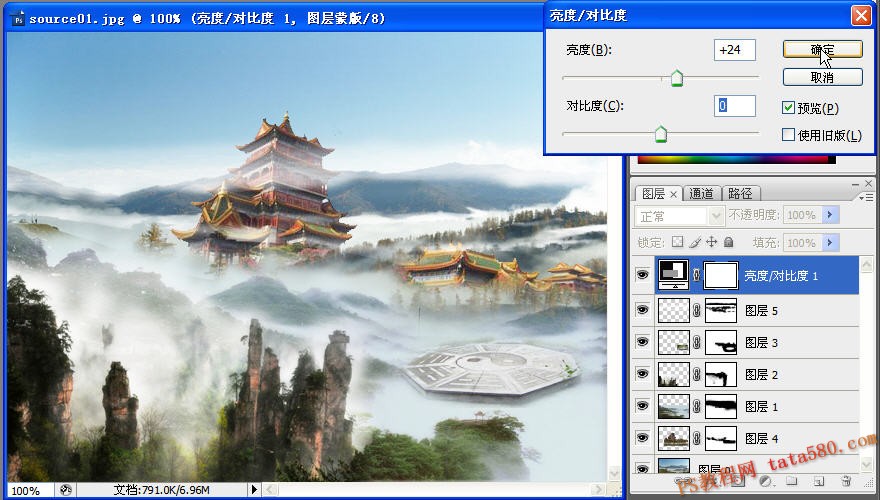Click layers panel scroll down arrow

[867, 465]
